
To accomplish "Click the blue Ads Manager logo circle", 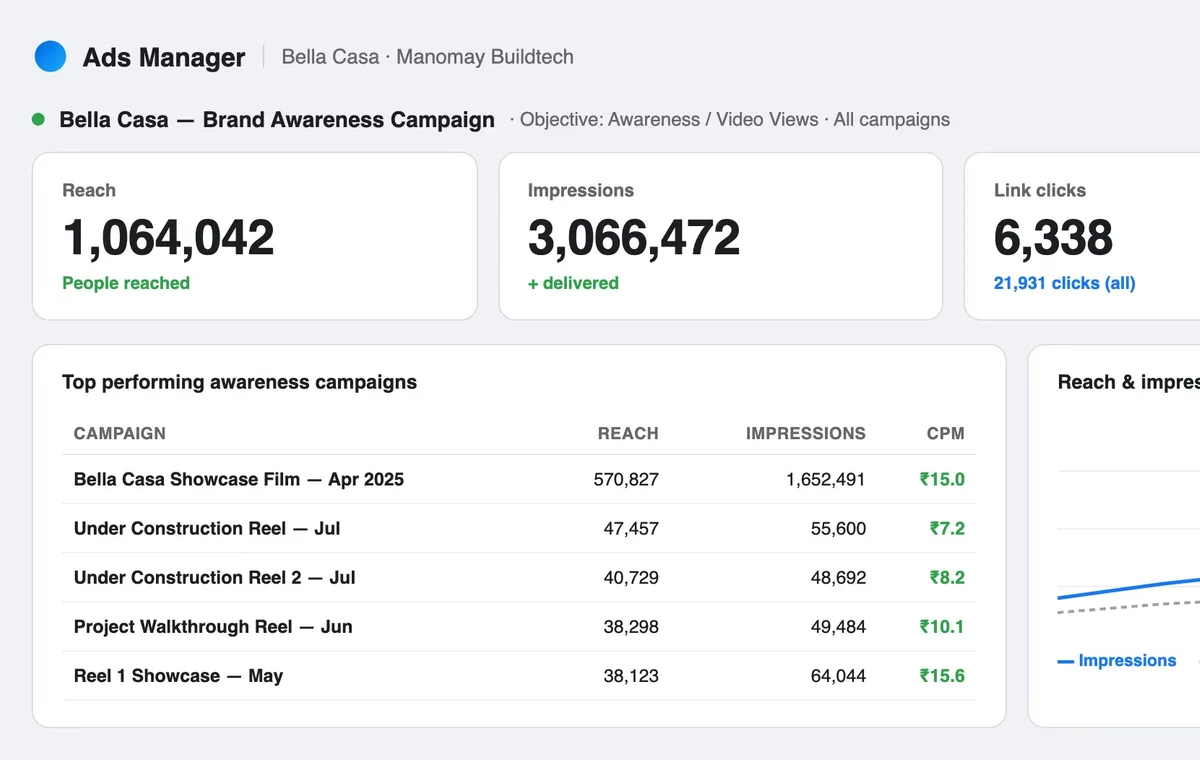I will [x=50, y=56].
